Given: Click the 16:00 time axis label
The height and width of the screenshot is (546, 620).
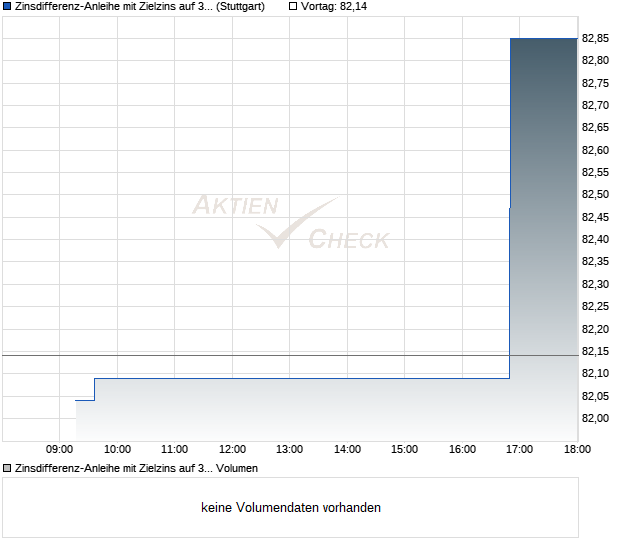Looking at the screenshot, I should pos(463,450).
